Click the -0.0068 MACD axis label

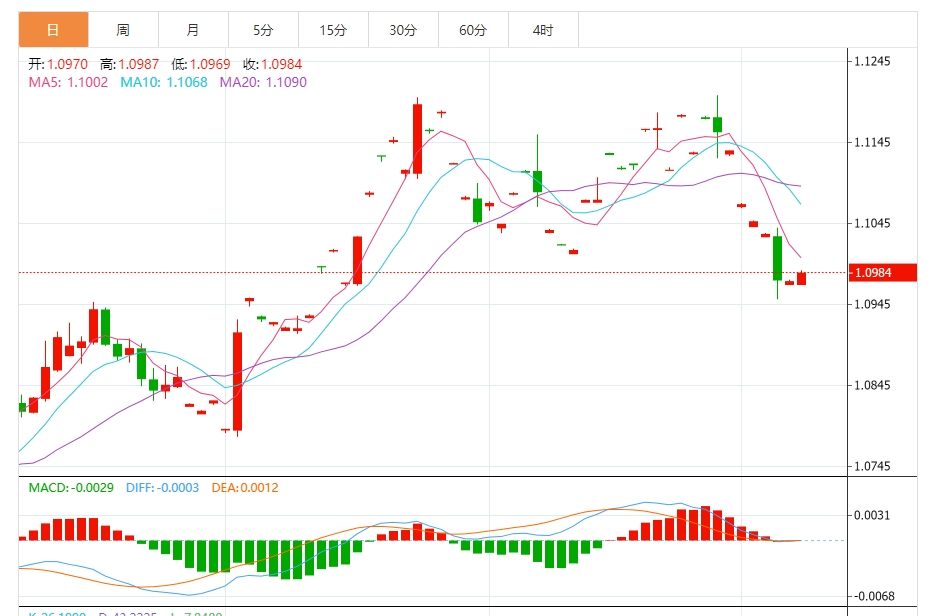coord(873,596)
